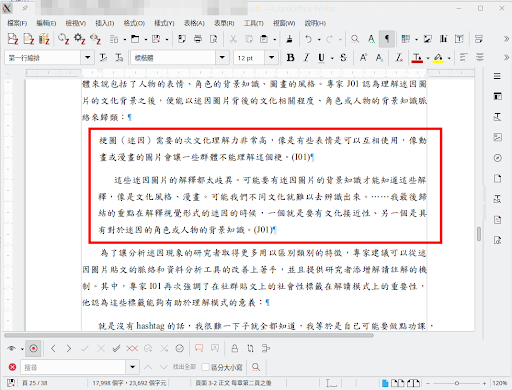512x390 pixels.
Task: Click Insert Comment speech bubble icon
Action: 199,349
